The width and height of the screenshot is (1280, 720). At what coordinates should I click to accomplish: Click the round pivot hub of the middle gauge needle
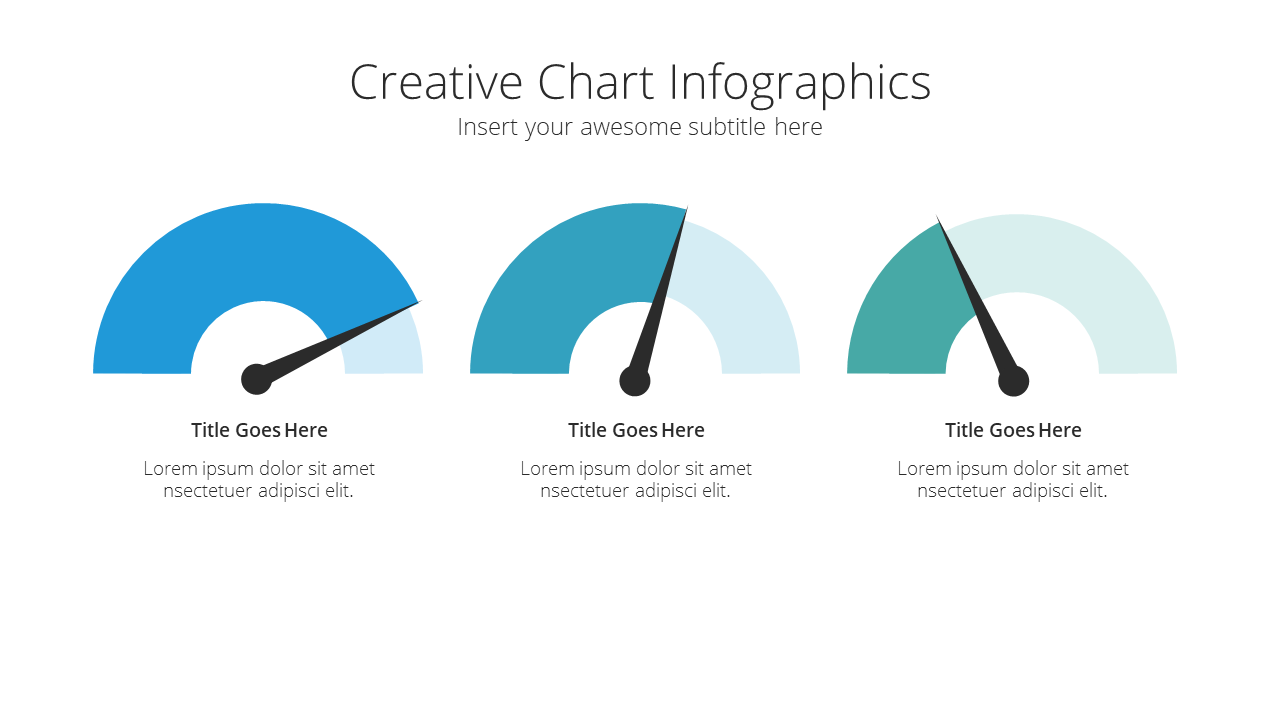[635, 381]
